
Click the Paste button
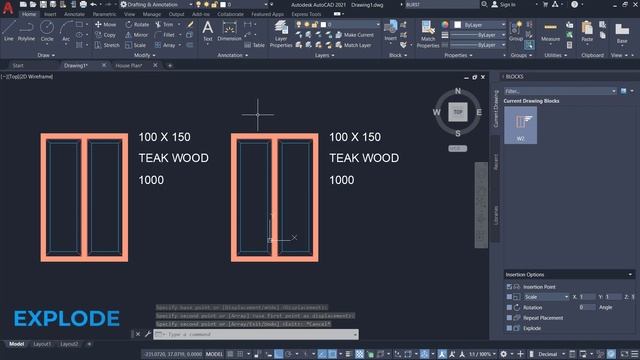pos(587,32)
